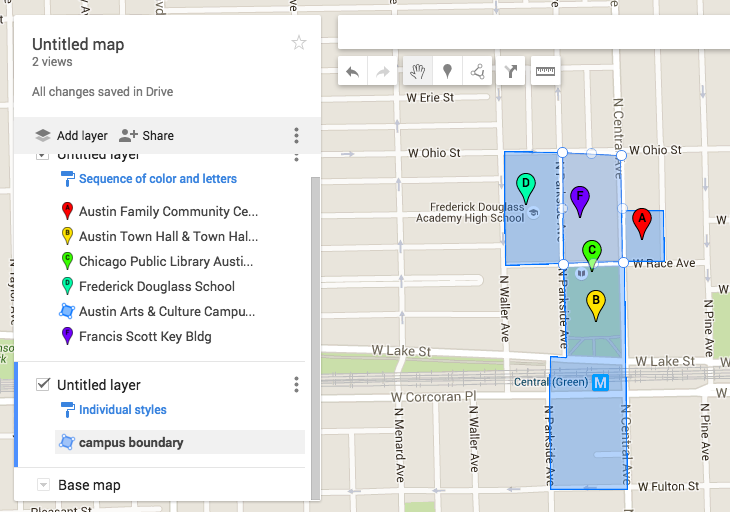Click the layers panel vertical scrollbar
This screenshot has height=512, width=730.
(x=315, y=337)
